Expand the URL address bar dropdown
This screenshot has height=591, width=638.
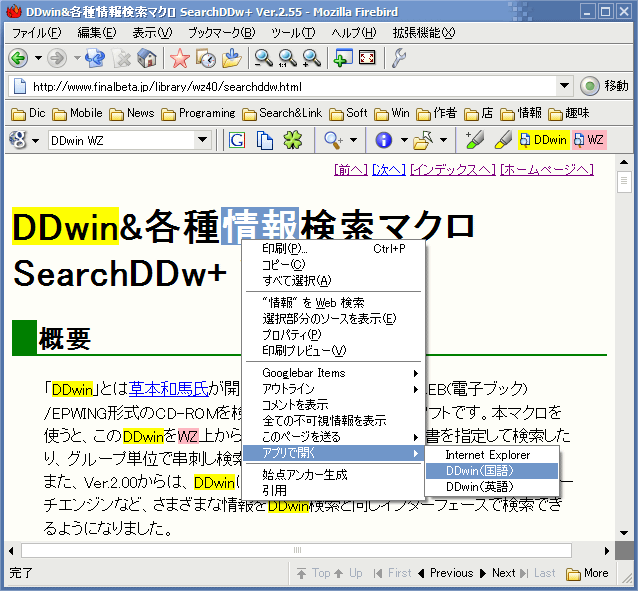coord(564,86)
